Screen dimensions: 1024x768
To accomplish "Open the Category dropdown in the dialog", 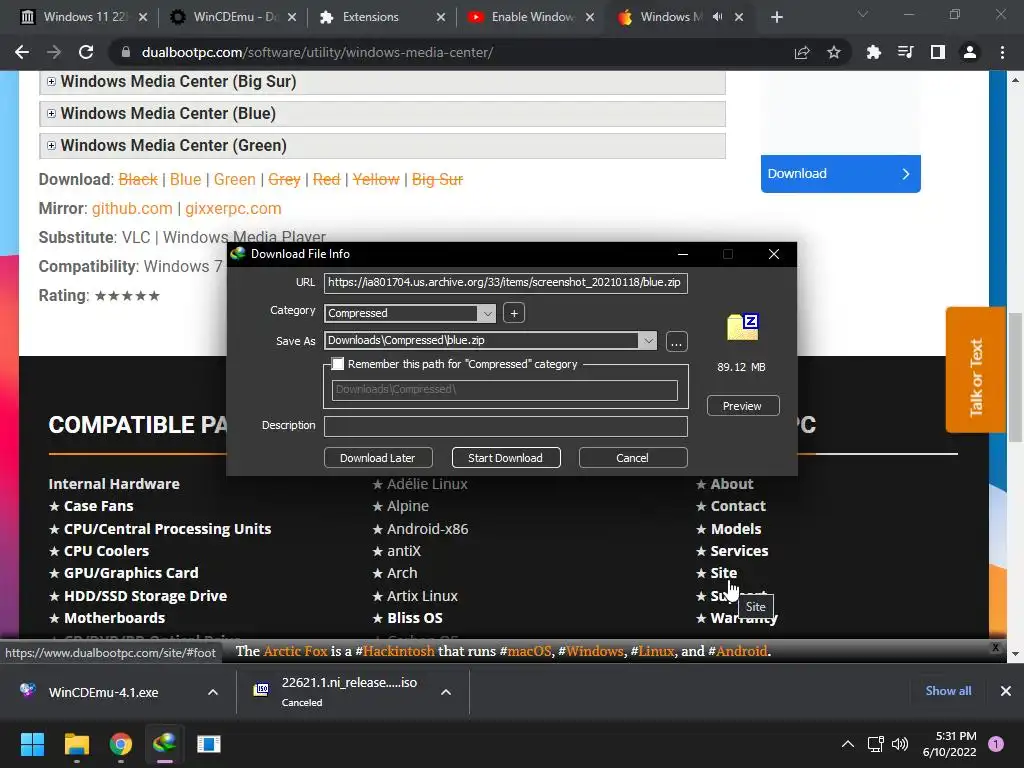I will (487, 313).
